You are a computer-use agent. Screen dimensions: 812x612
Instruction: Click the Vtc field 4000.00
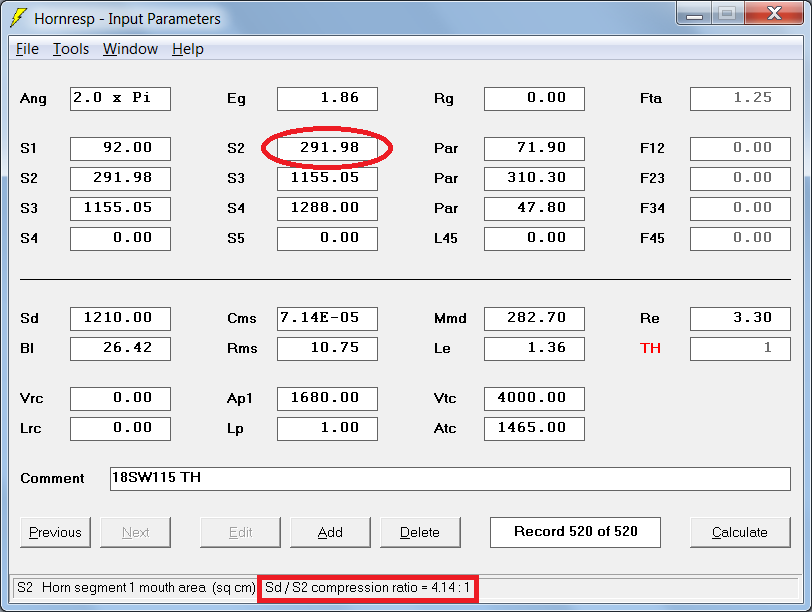534,399
